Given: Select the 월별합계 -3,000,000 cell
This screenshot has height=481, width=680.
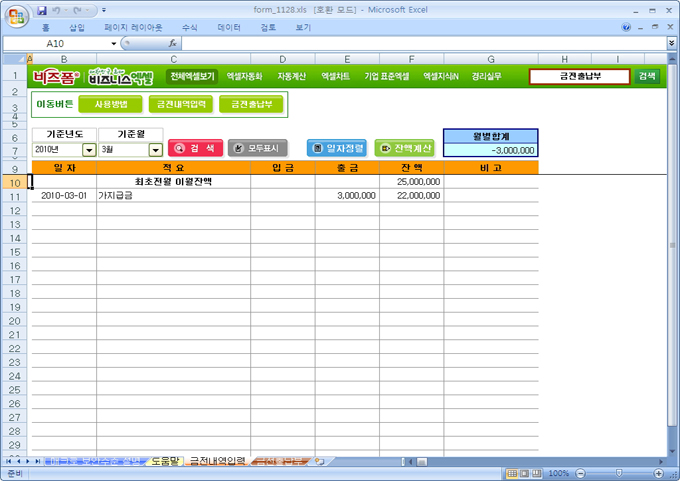Looking at the screenshot, I should click(x=491, y=151).
